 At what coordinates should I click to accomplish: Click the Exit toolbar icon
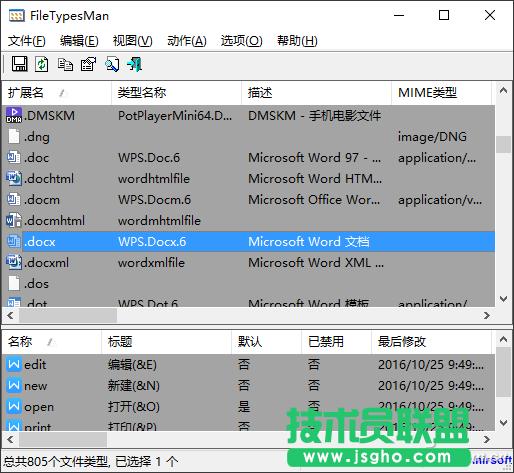pyautogui.click(x=135, y=64)
